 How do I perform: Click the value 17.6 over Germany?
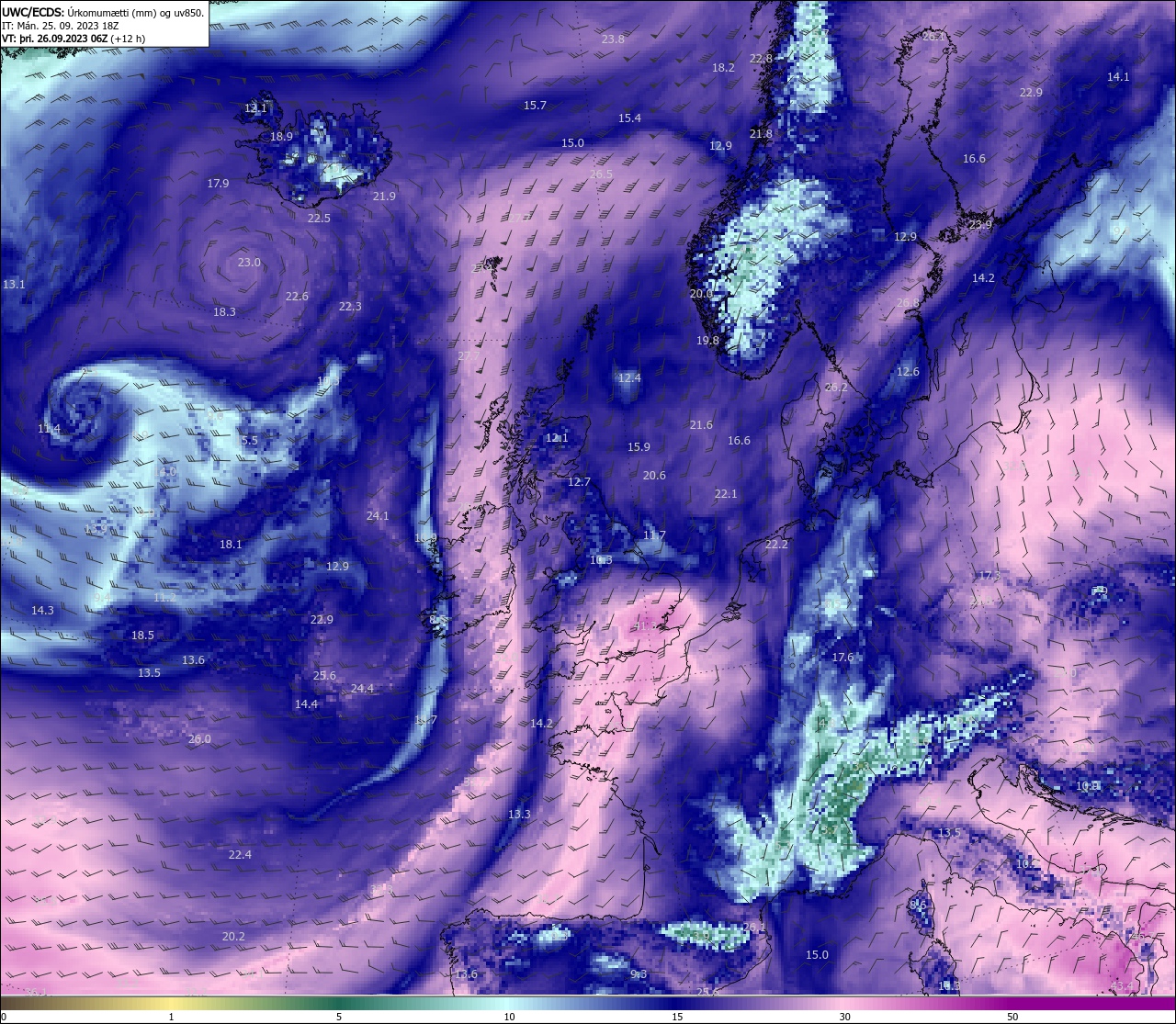click(842, 657)
